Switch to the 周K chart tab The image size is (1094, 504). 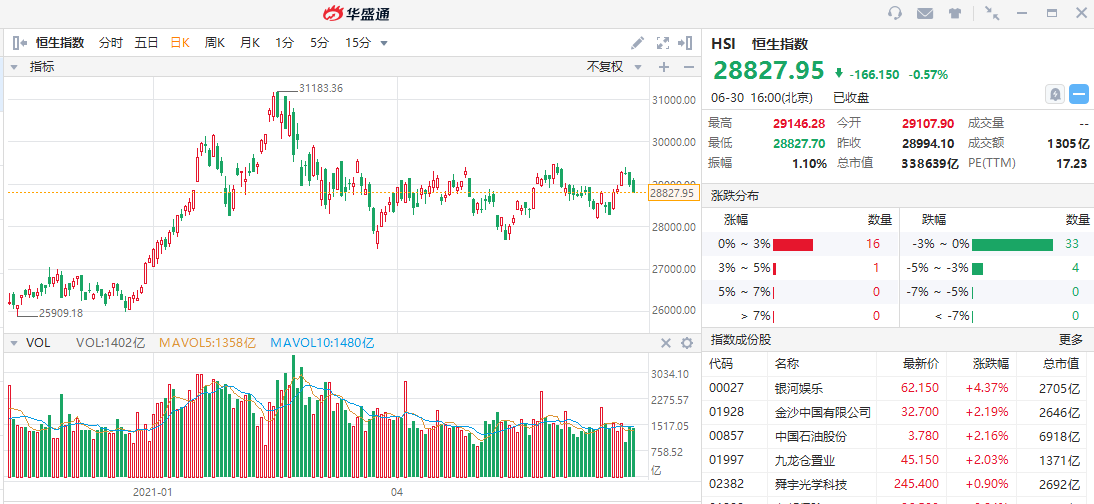coord(215,43)
